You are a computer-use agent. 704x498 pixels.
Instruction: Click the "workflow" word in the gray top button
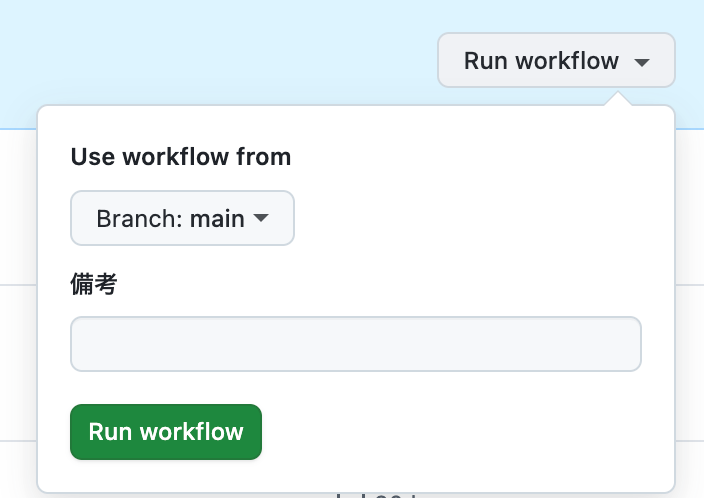tap(567, 61)
